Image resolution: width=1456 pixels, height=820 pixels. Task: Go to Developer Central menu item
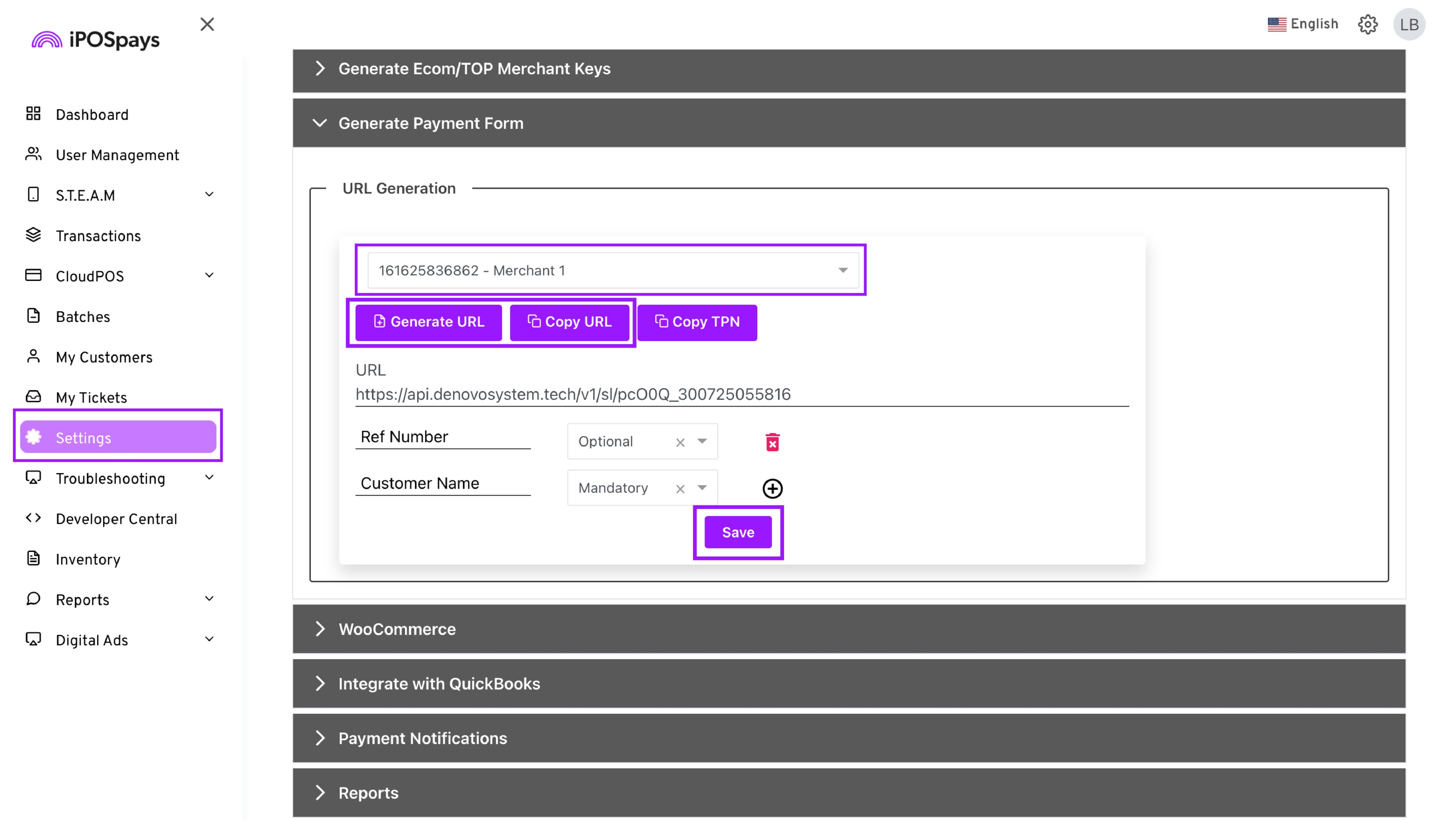[116, 519]
